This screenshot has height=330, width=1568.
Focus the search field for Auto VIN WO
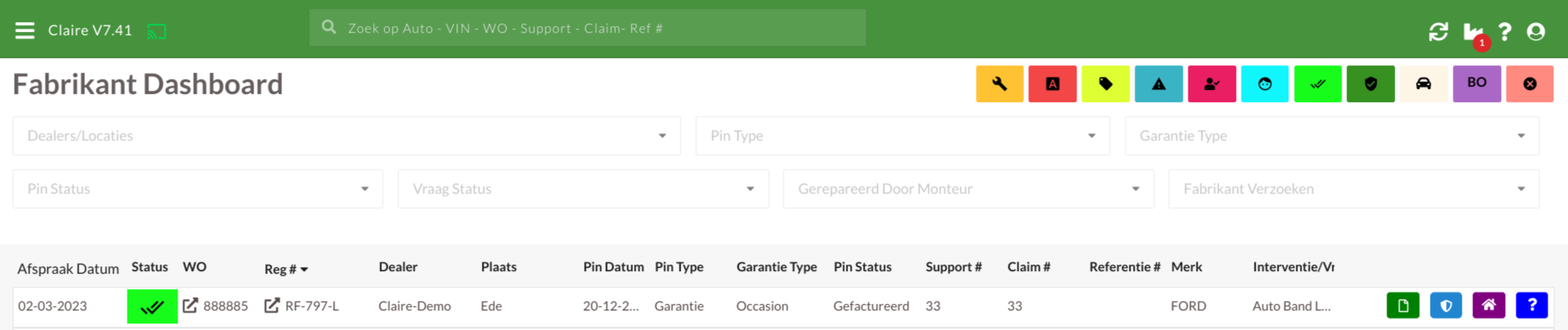587,28
